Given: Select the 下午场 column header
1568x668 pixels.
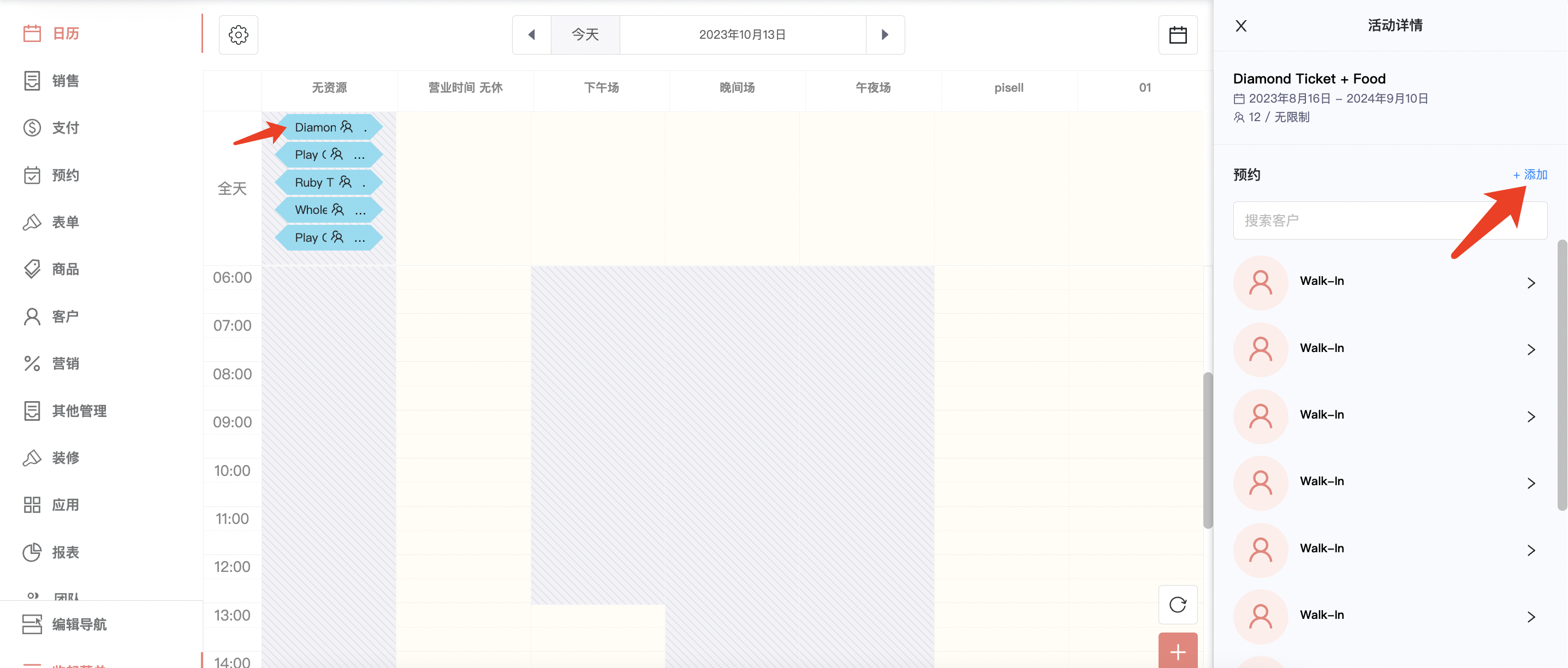Looking at the screenshot, I should [x=602, y=88].
